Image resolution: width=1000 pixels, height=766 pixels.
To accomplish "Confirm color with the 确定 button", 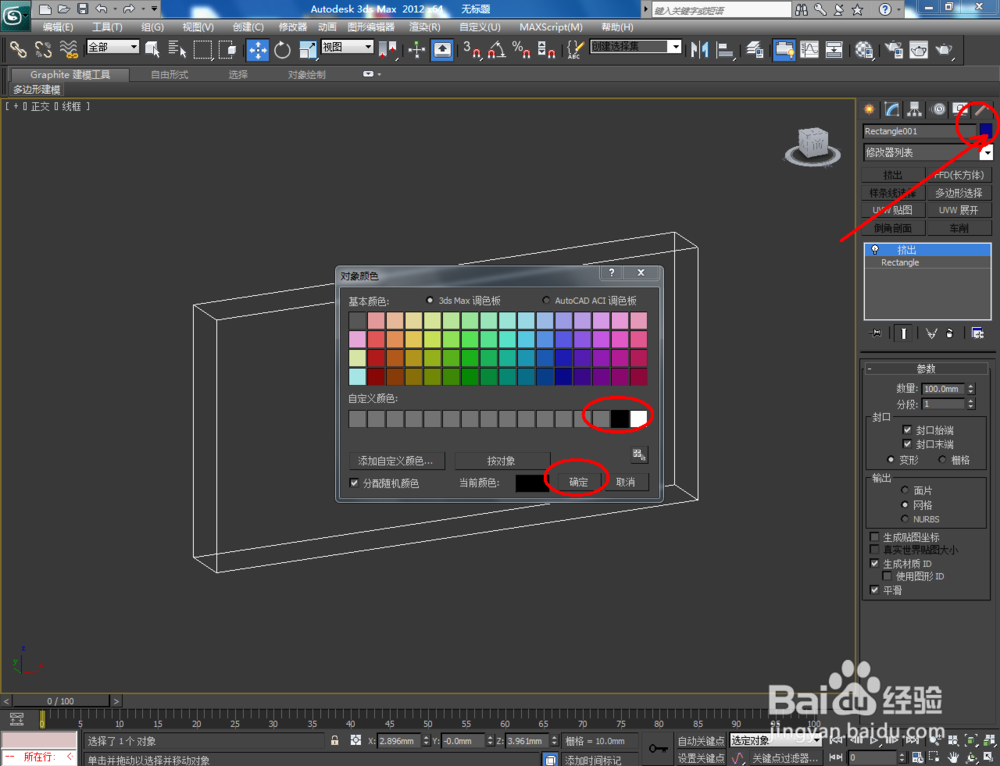I will click(578, 482).
